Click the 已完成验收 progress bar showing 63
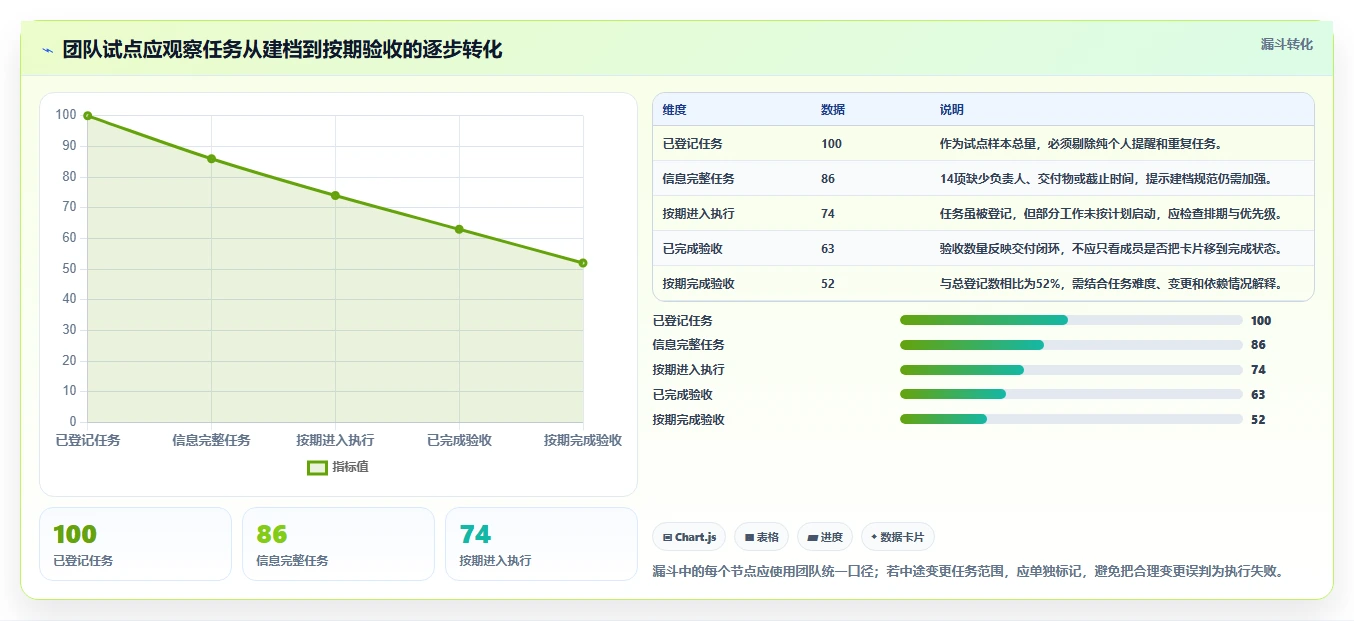1354x621 pixels. pos(1071,394)
